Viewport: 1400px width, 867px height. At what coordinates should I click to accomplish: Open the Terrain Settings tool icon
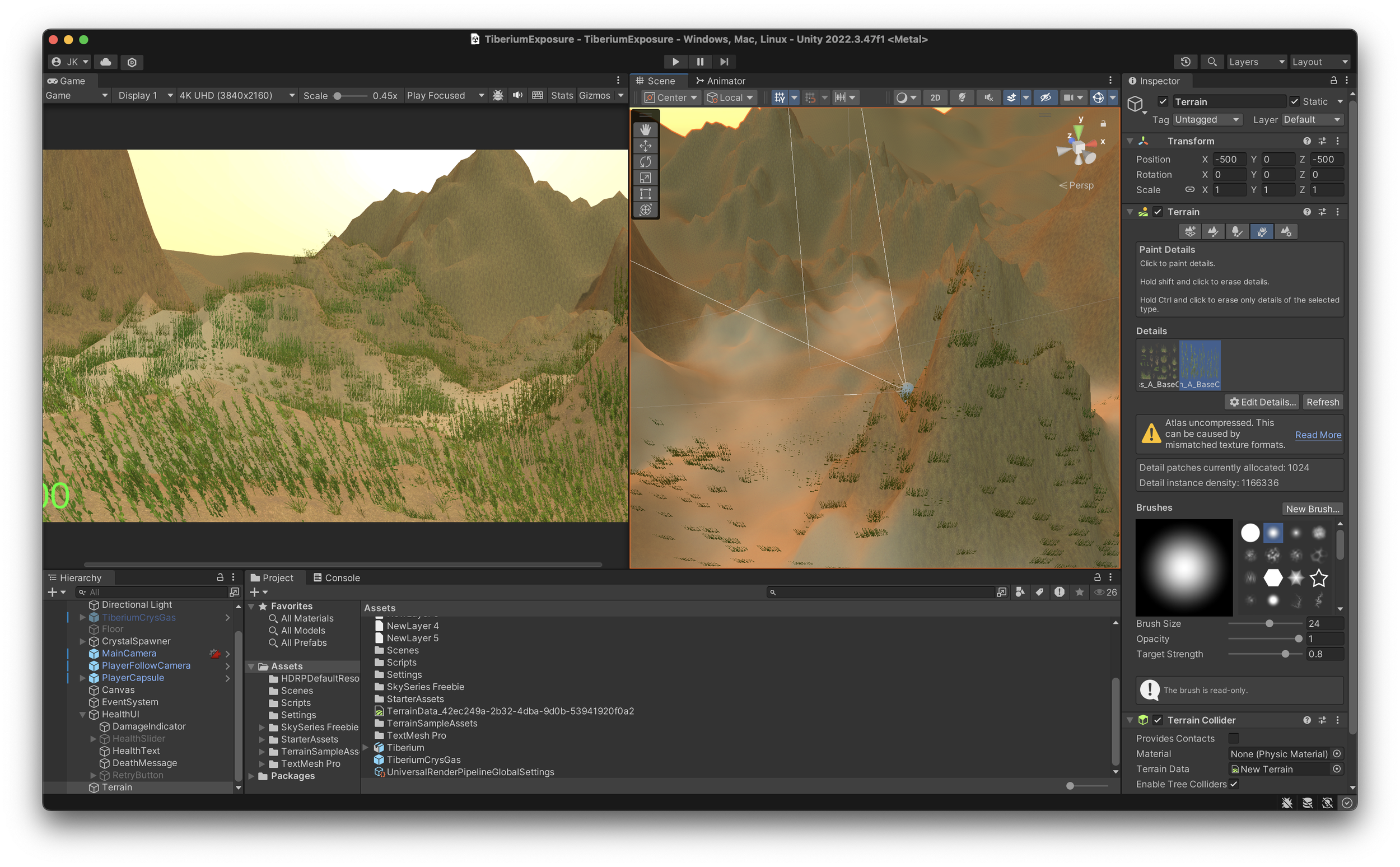(x=1286, y=231)
